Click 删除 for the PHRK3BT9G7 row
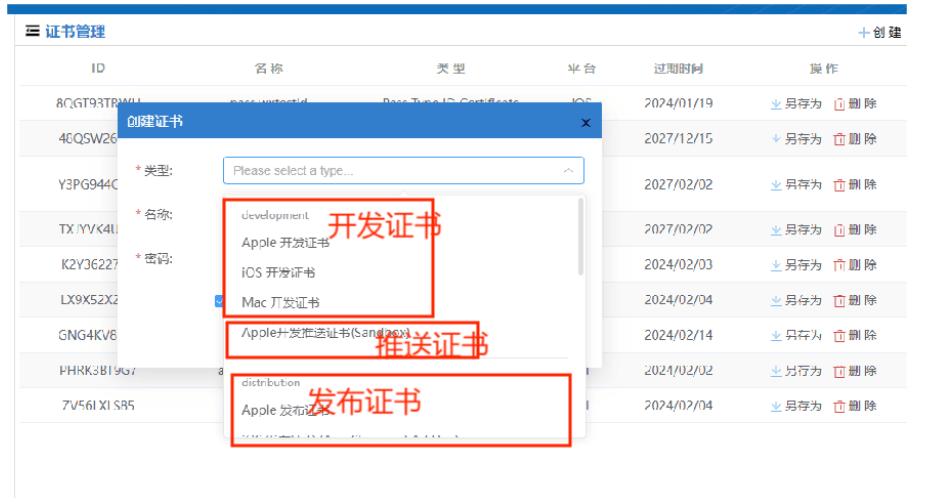This screenshot has width=944, height=498. pyautogui.click(x=855, y=371)
